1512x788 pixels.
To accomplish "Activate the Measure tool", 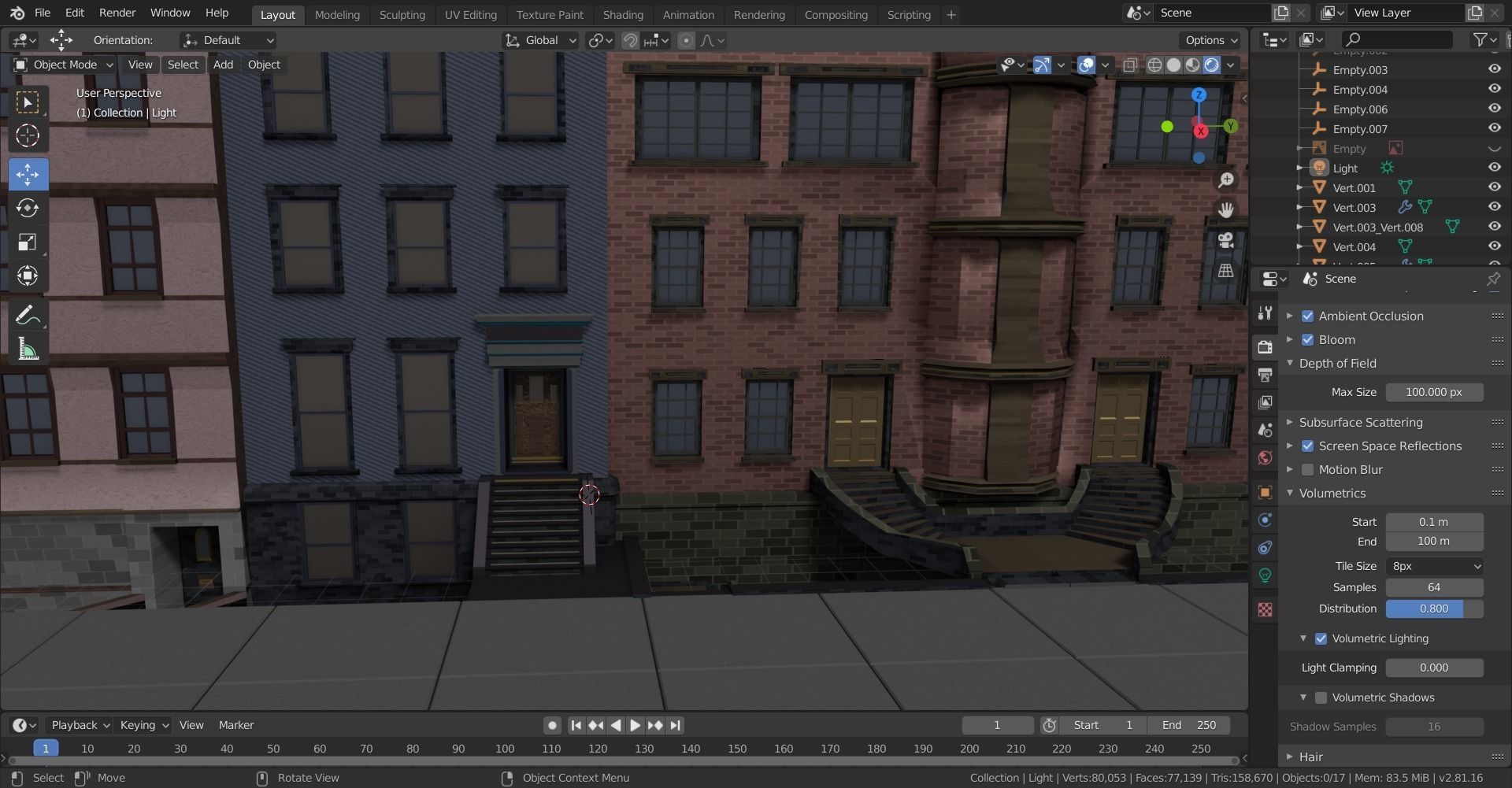I will click(x=28, y=350).
